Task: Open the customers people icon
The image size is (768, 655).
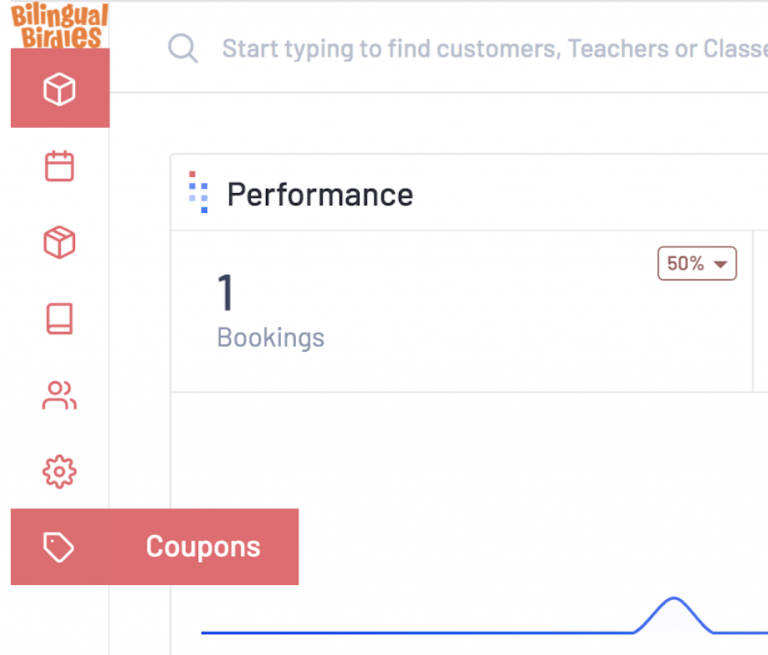Action: (59, 395)
